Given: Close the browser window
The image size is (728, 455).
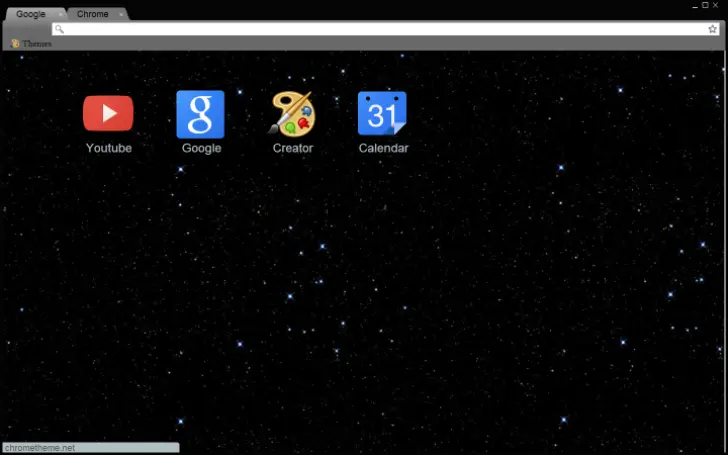Looking at the screenshot, I should point(717,5).
